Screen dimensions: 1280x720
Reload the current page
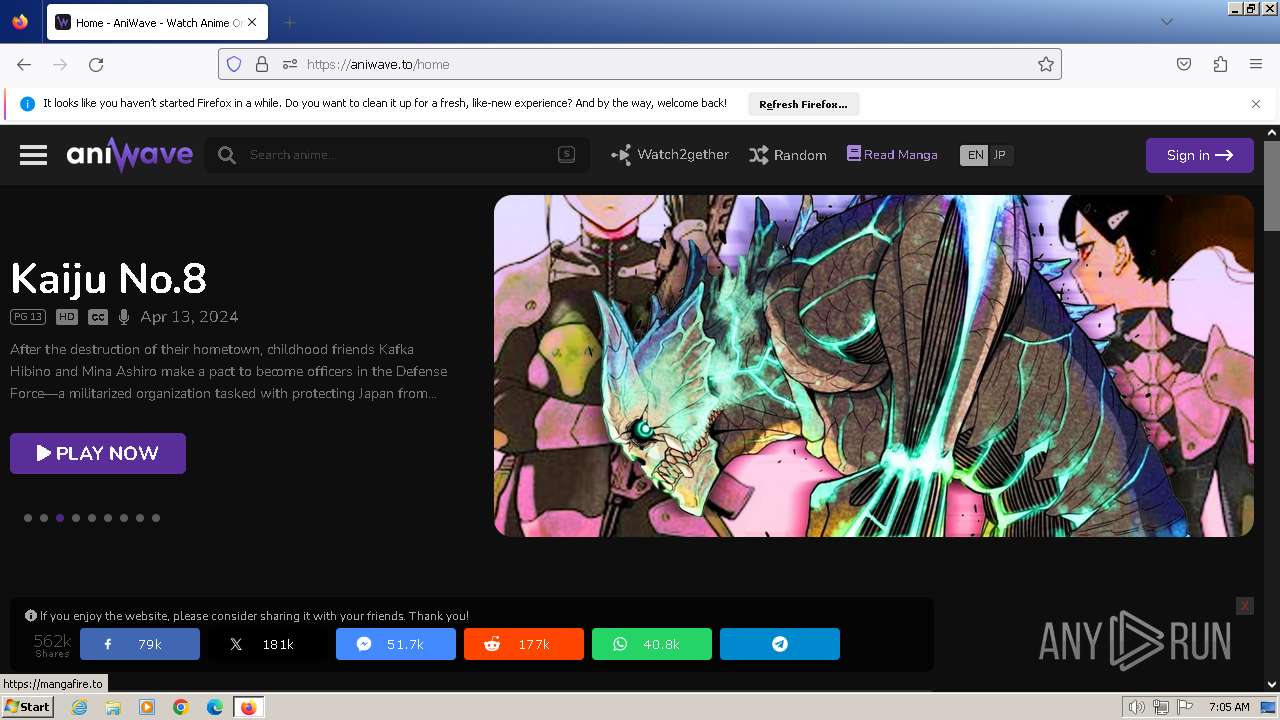click(x=96, y=64)
